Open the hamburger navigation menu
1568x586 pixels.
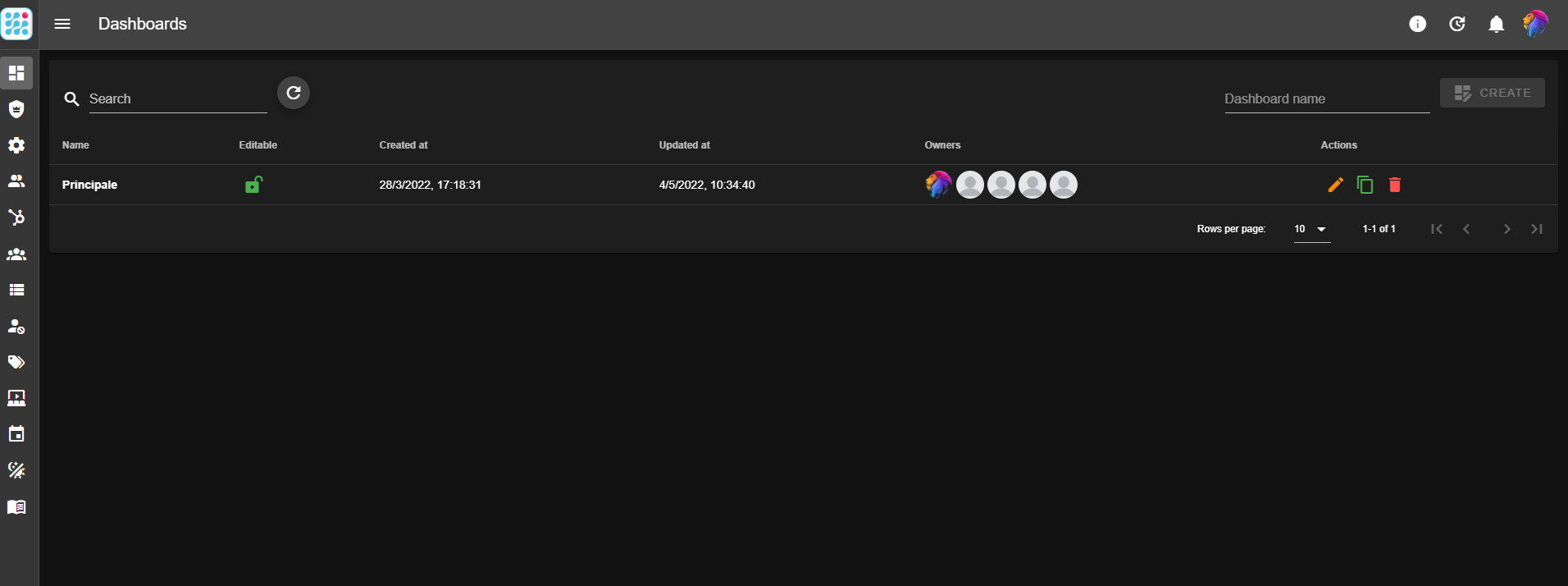(x=62, y=24)
